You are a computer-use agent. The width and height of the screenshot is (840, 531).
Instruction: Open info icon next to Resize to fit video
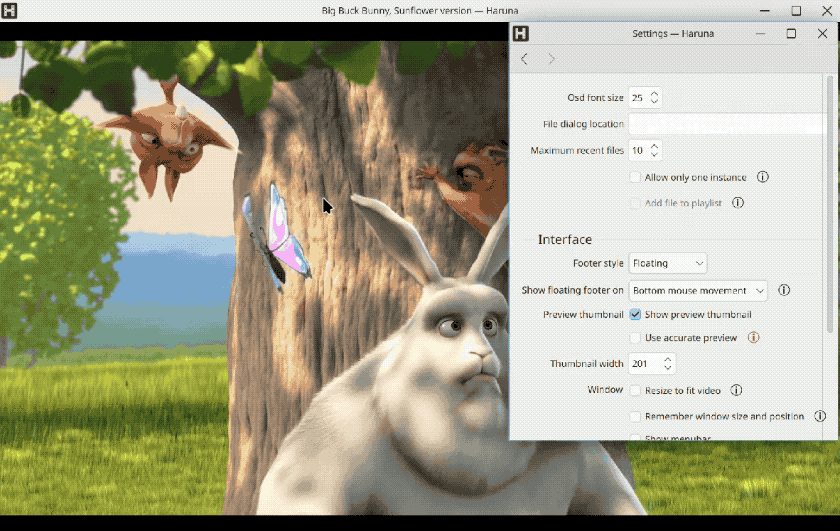click(737, 390)
